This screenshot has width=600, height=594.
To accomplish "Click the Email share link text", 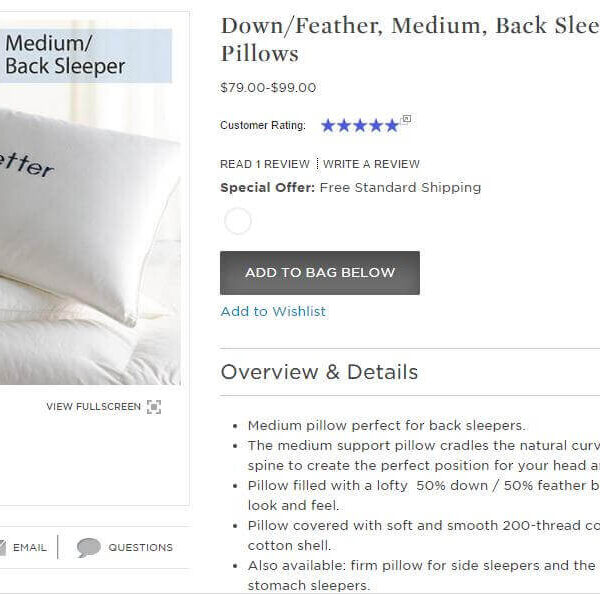I will tap(30, 548).
